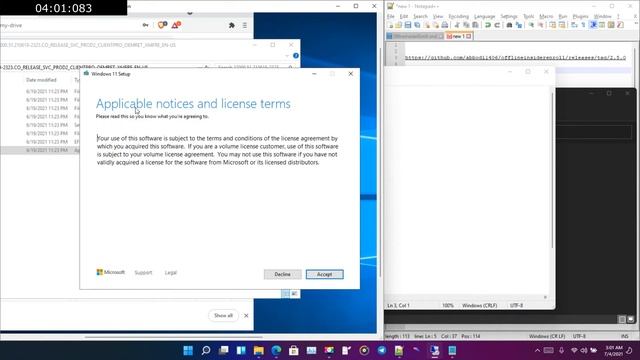Open Notepad++ Language menu
Image resolution: width=640 pixels, height=360 pixels.
tap(484, 16)
